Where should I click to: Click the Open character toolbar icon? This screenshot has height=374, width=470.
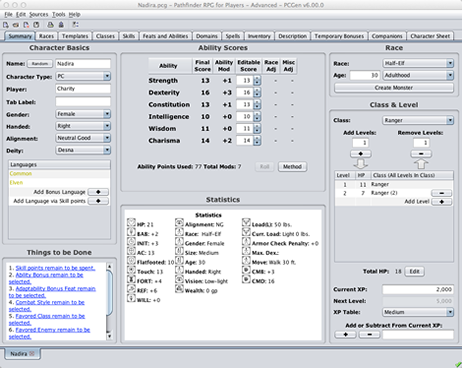point(16,25)
